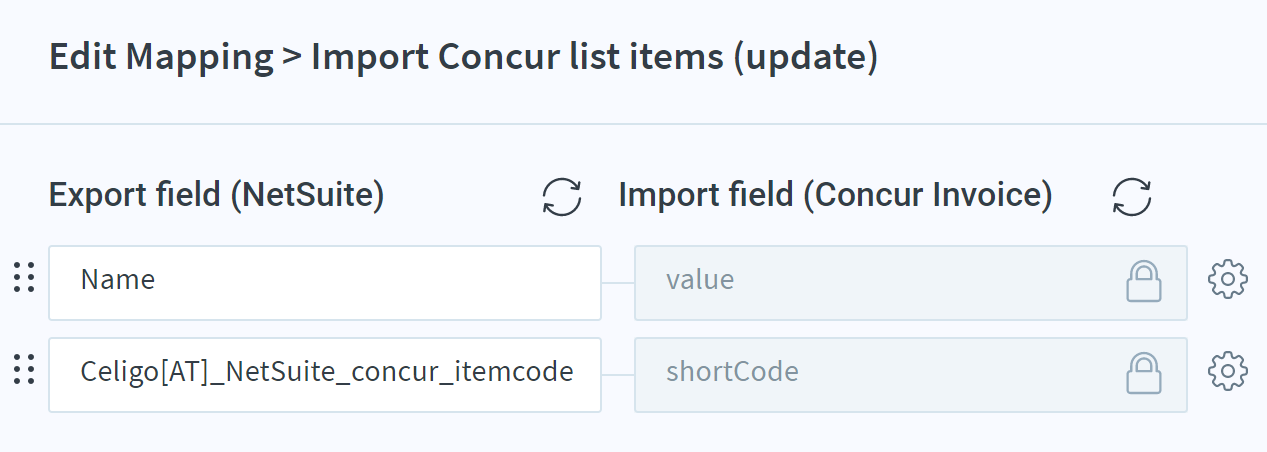This screenshot has width=1267, height=452.
Task: Click the Export field (NetSuite) column header
Action: point(217,196)
